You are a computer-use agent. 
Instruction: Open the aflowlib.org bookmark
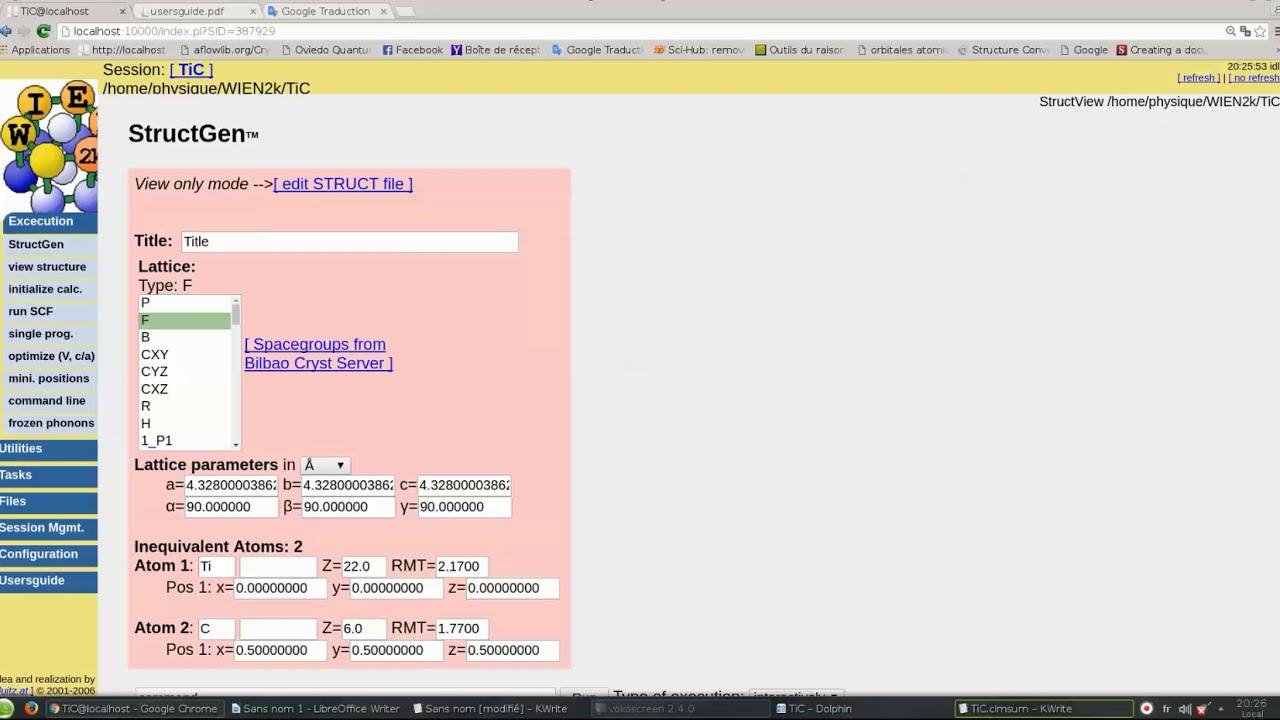pos(225,50)
